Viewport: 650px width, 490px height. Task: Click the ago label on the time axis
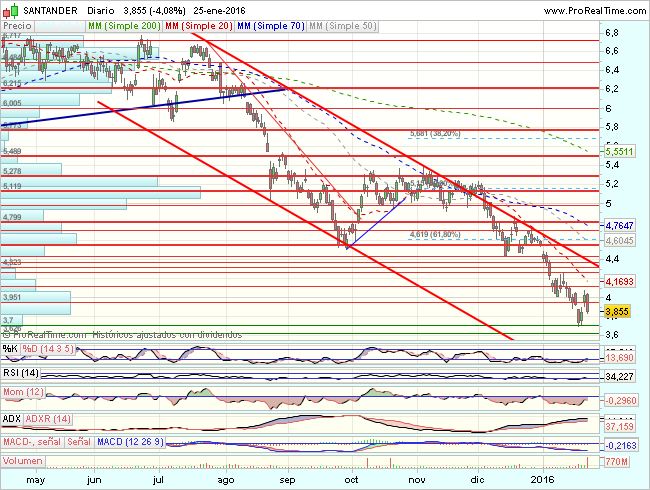pos(226,480)
